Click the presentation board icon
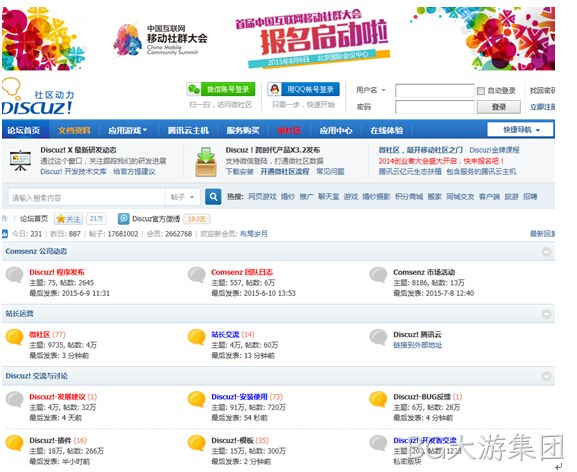 tap(20, 161)
